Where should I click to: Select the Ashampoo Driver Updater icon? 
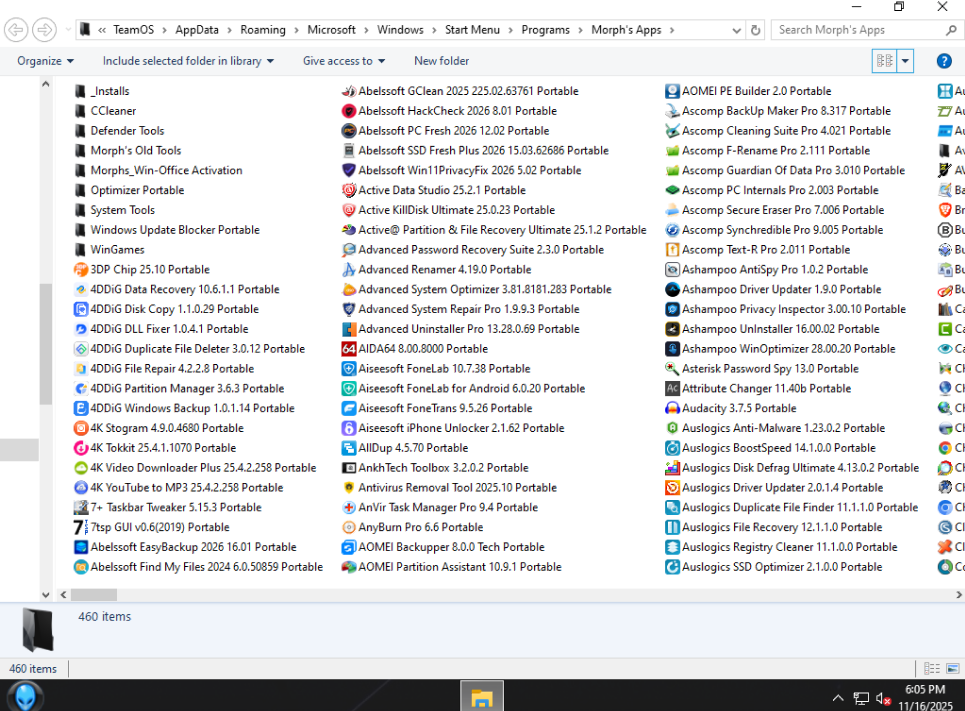click(x=672, y=289)
